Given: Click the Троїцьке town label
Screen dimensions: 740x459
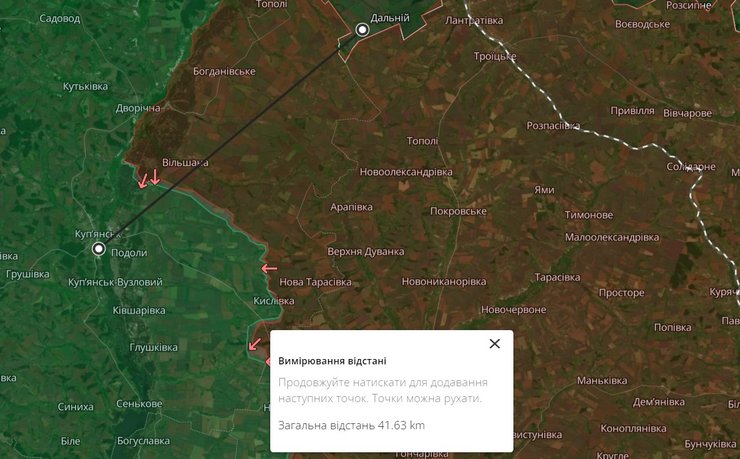Looking at the screenshot, I should click(495, 56).
